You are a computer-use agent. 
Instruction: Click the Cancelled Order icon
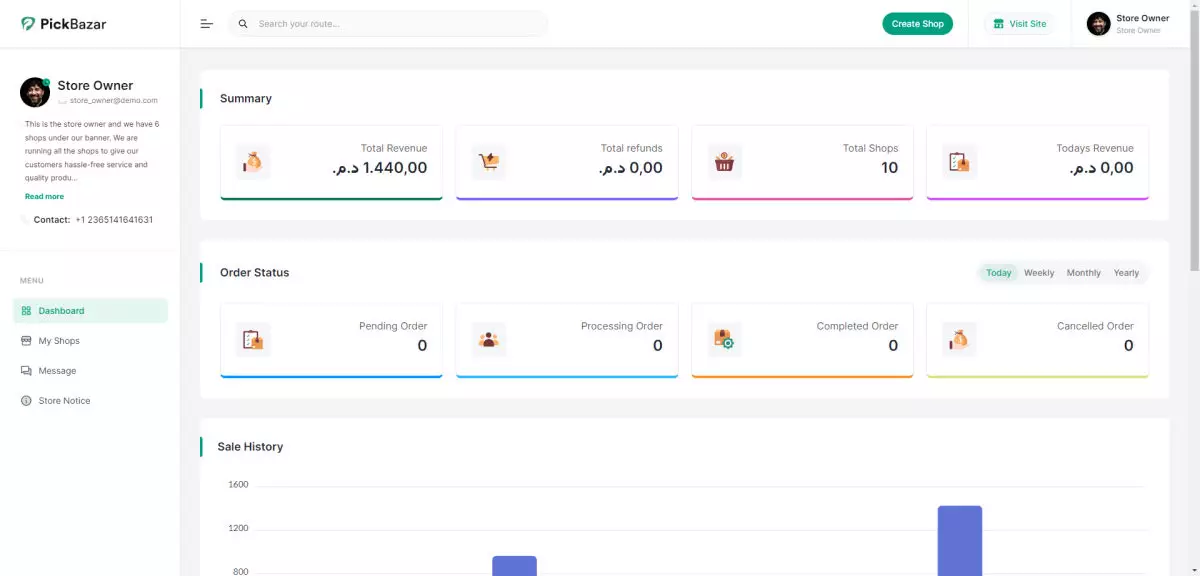click(959, 340)
